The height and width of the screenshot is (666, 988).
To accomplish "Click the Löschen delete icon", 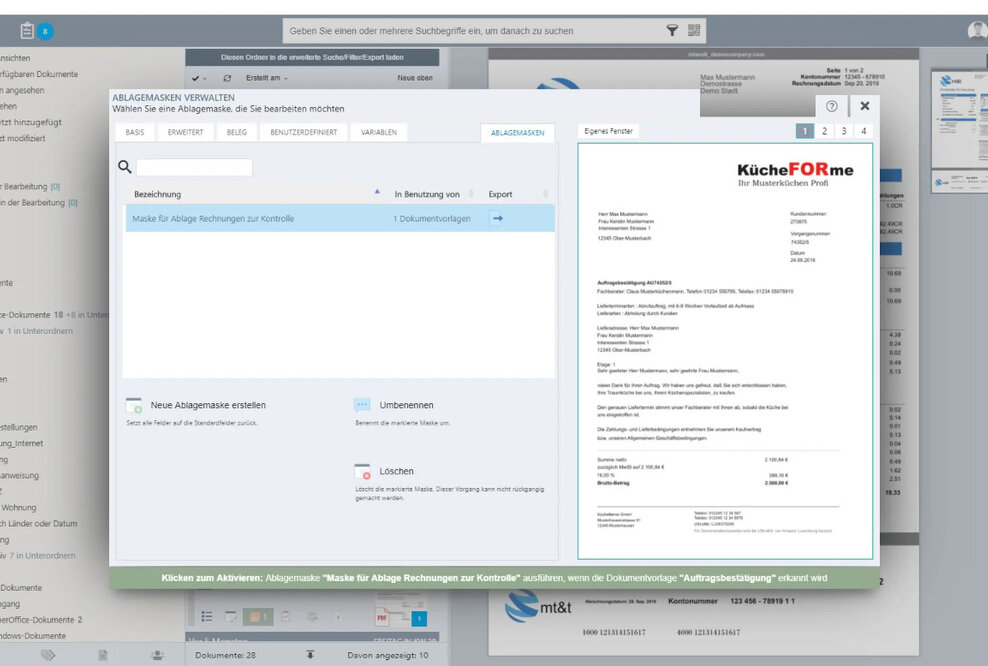I will coord(364,471).
